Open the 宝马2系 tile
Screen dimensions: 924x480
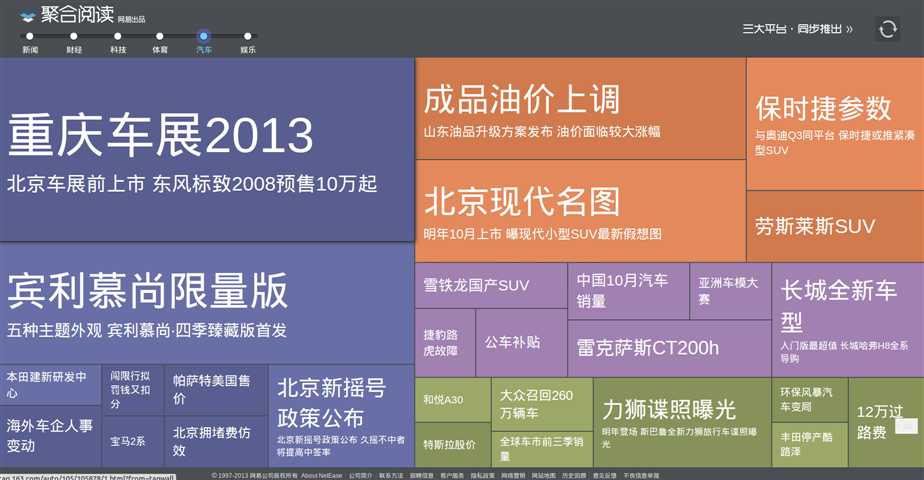[133, 442]
